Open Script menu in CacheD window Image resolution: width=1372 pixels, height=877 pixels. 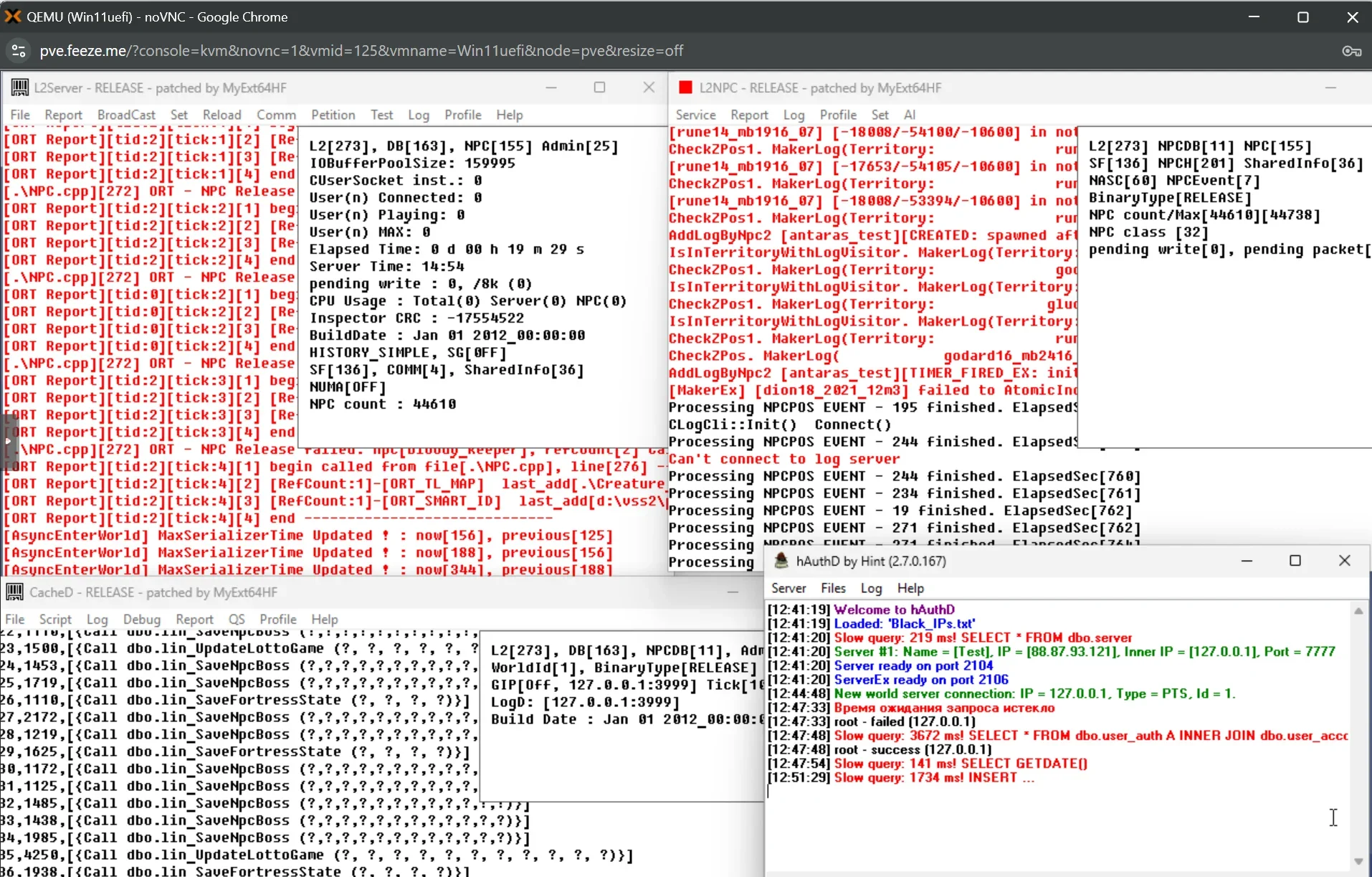(x=55, y=619)
